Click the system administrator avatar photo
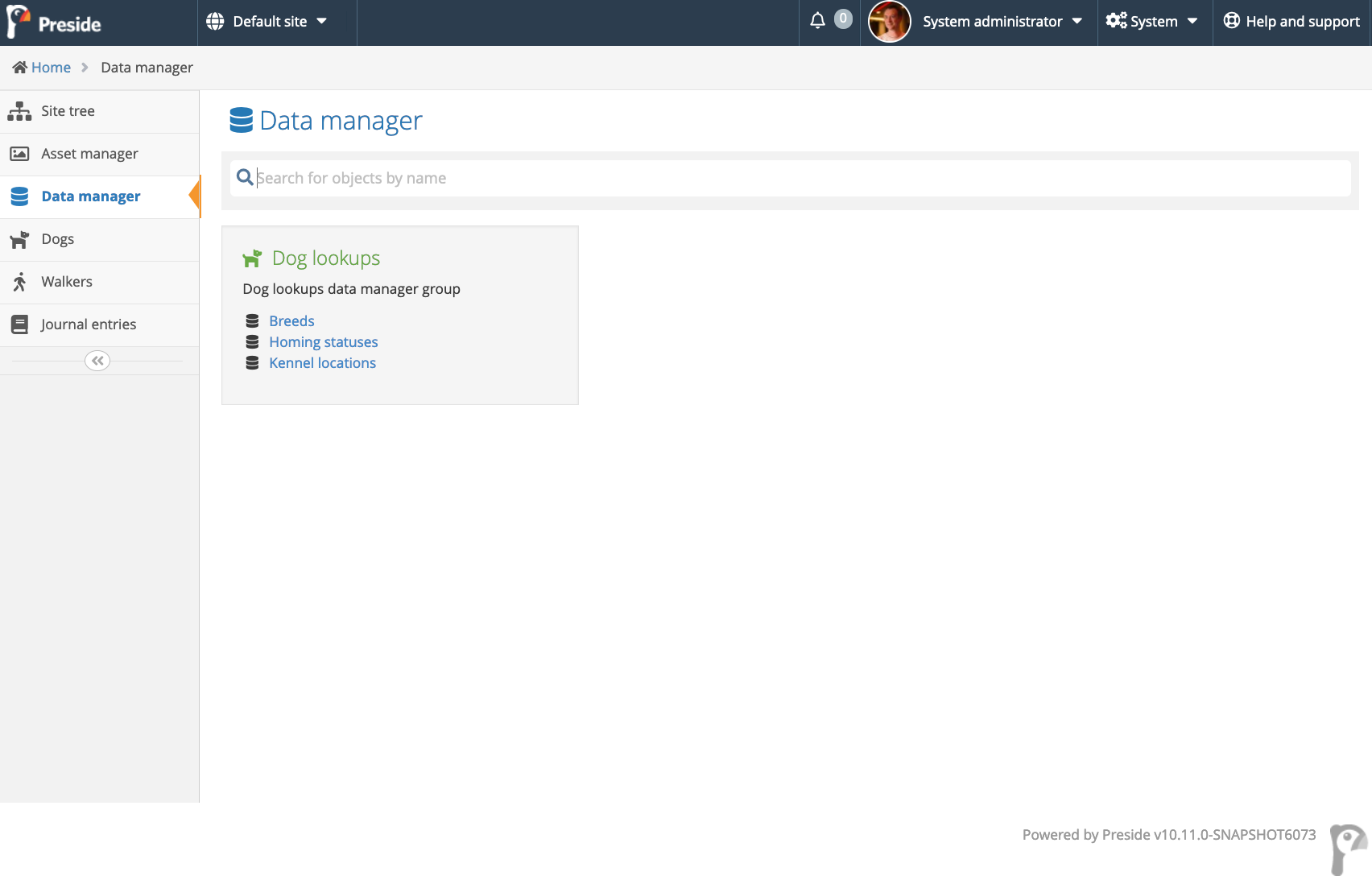 (x=889, y=22)
